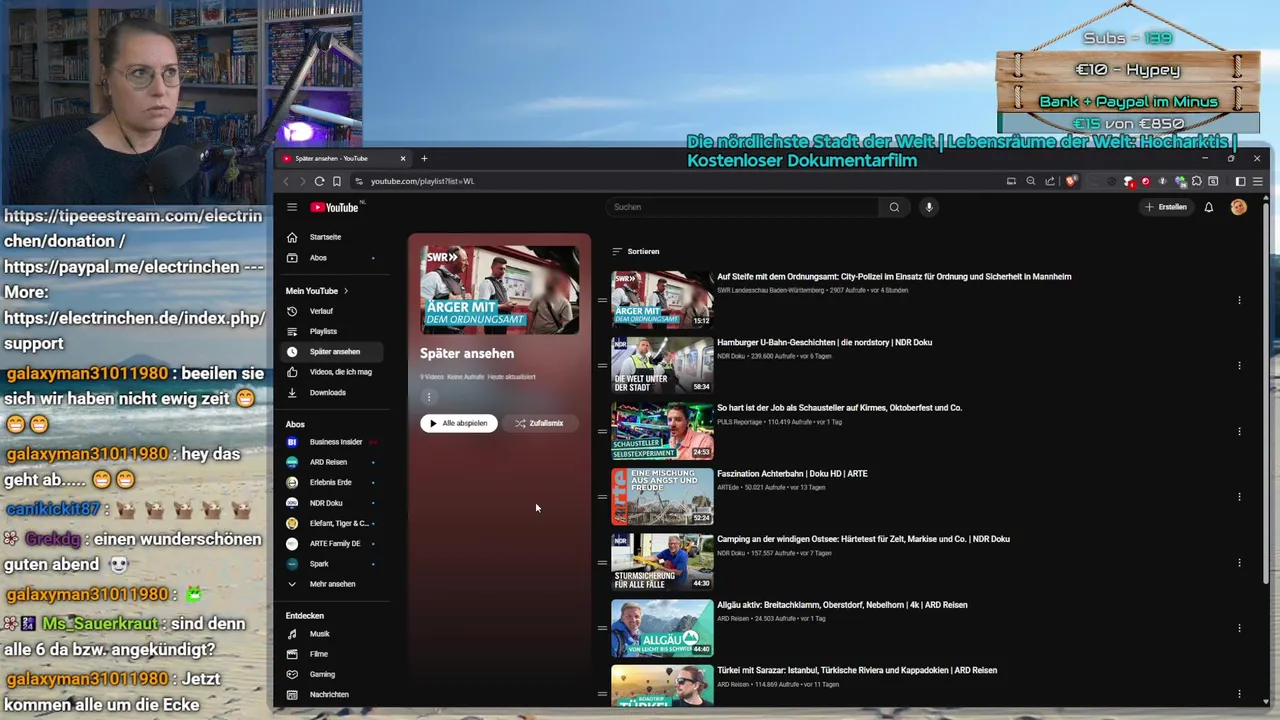Open Playlists in sidebar
The height and width of the screenshot is (720, 1280).
click(332, 331)
